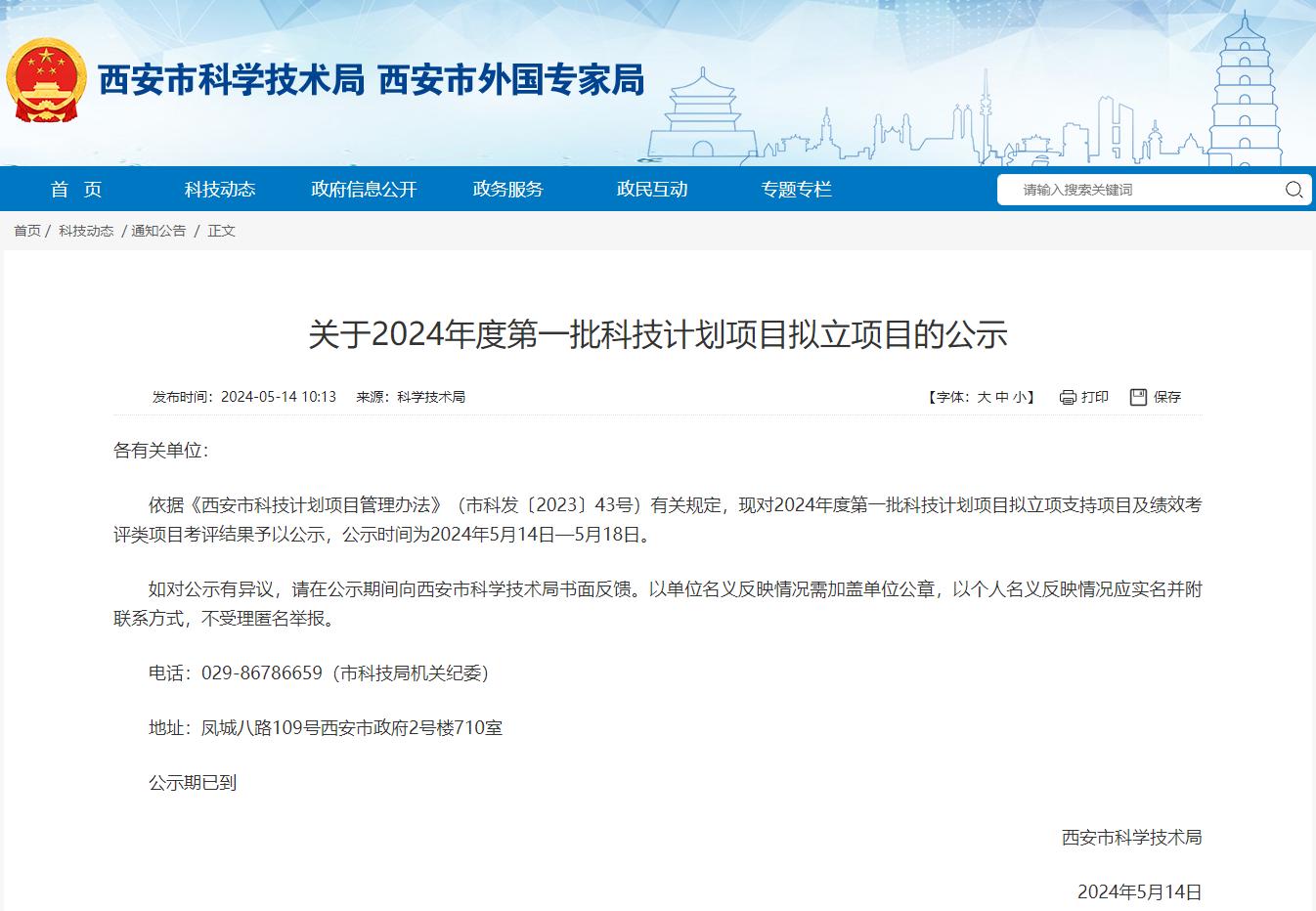The width and height of the screenshot is (1316, 911).
Task: Click 科技动态 breadcrumb link
Action: tap(86, 231)
